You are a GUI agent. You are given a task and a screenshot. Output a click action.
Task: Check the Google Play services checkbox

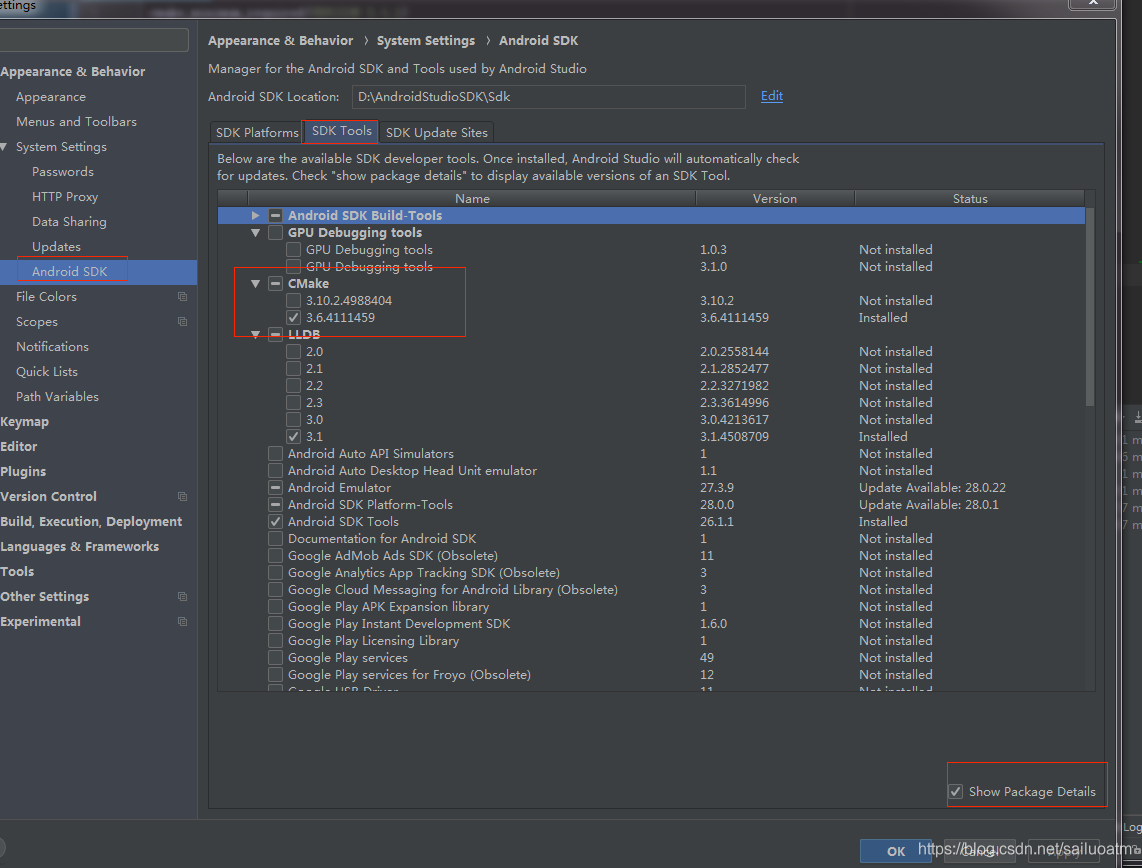[x=275, y=658]
